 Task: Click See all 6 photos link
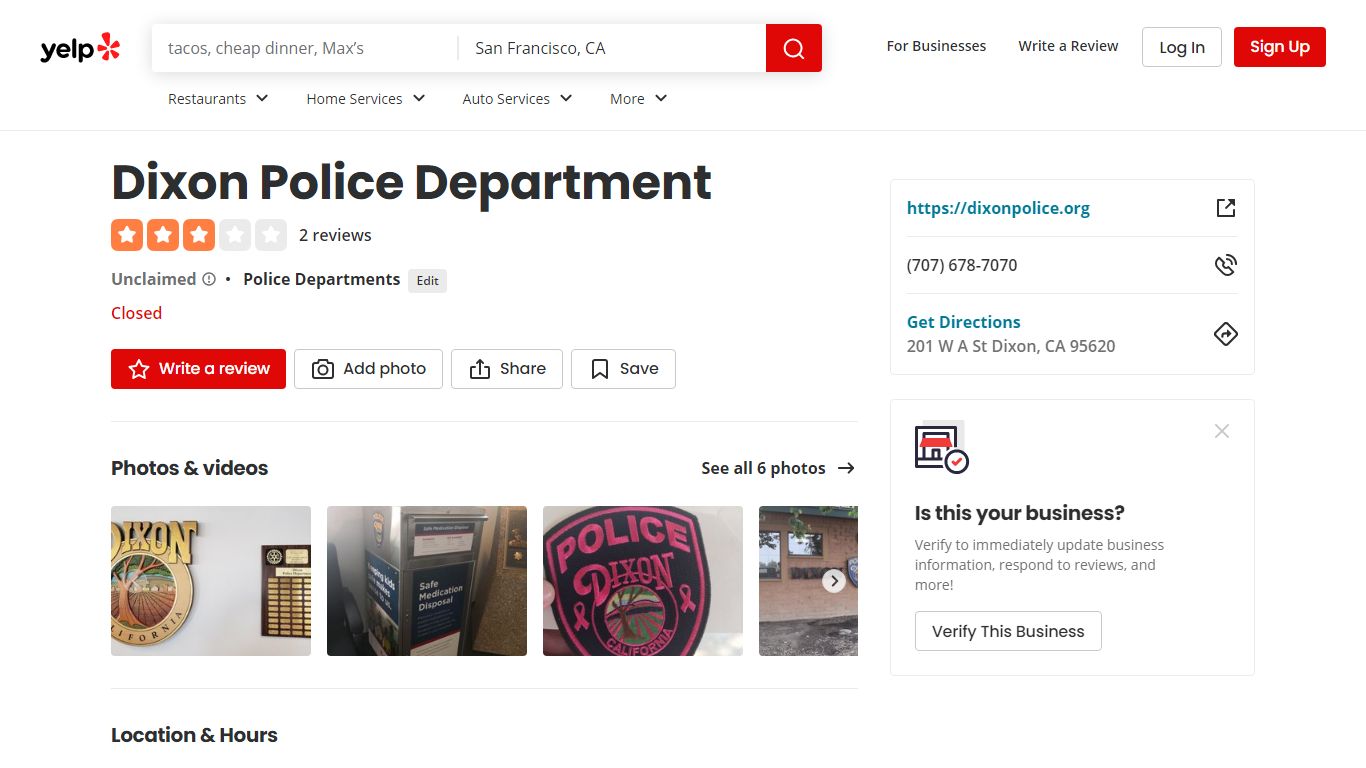[763, 468]
